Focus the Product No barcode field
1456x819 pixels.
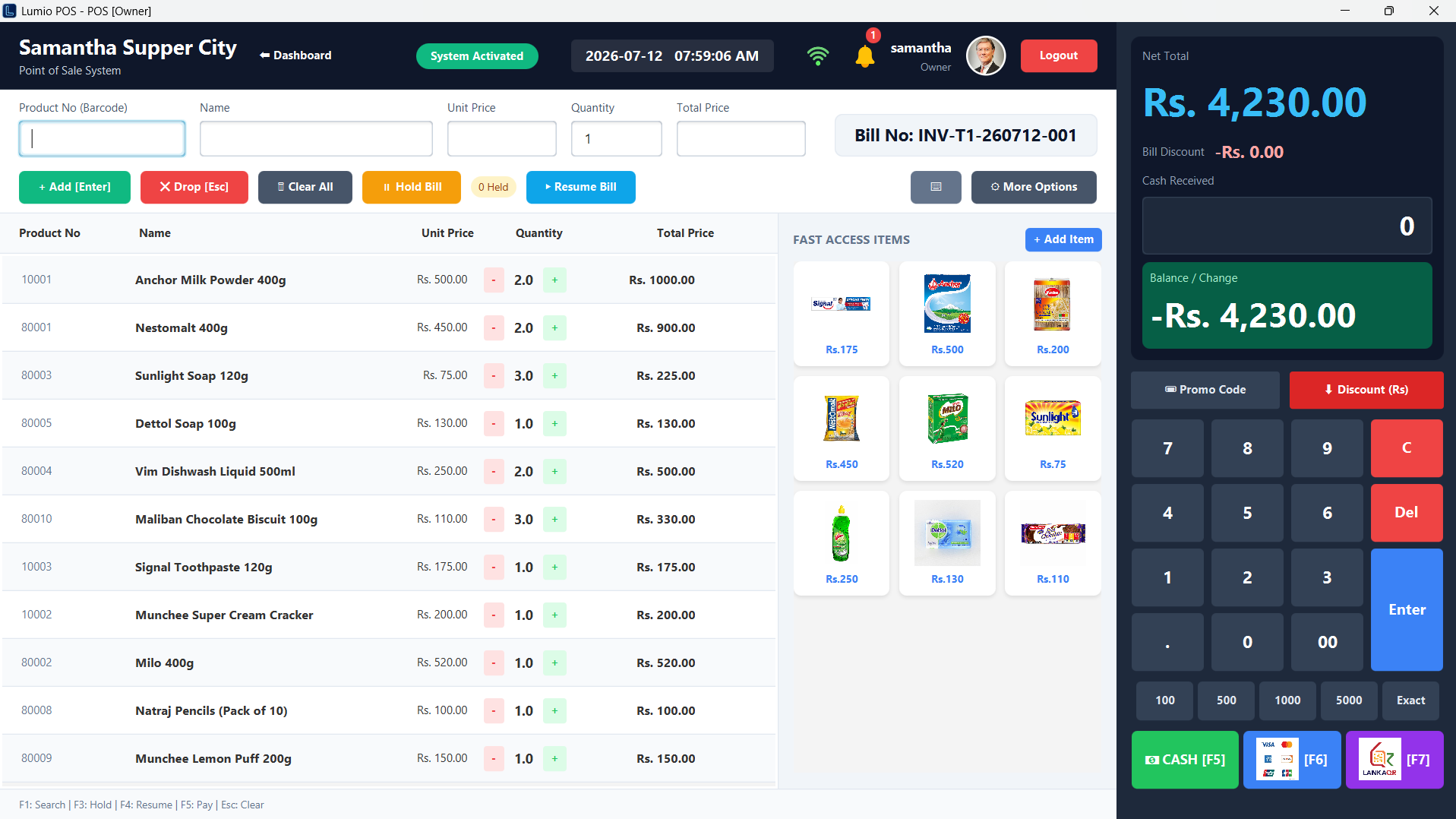click(x=102, y=139)
